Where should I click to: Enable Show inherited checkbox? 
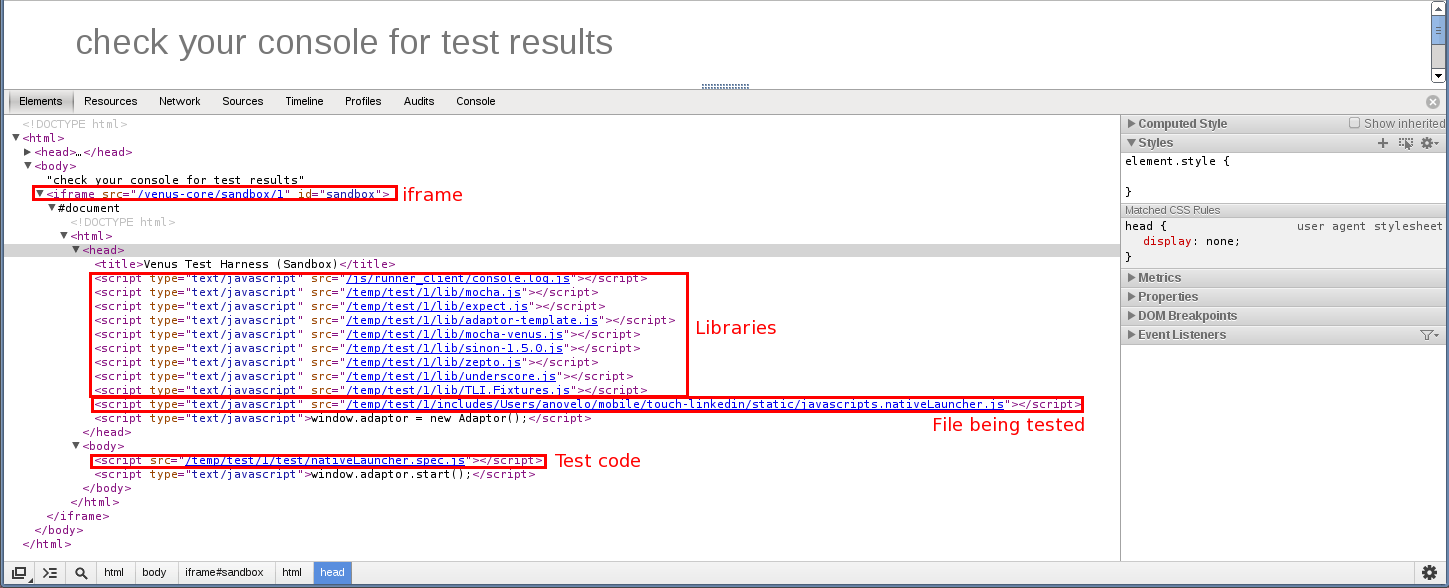(1354, 123)
